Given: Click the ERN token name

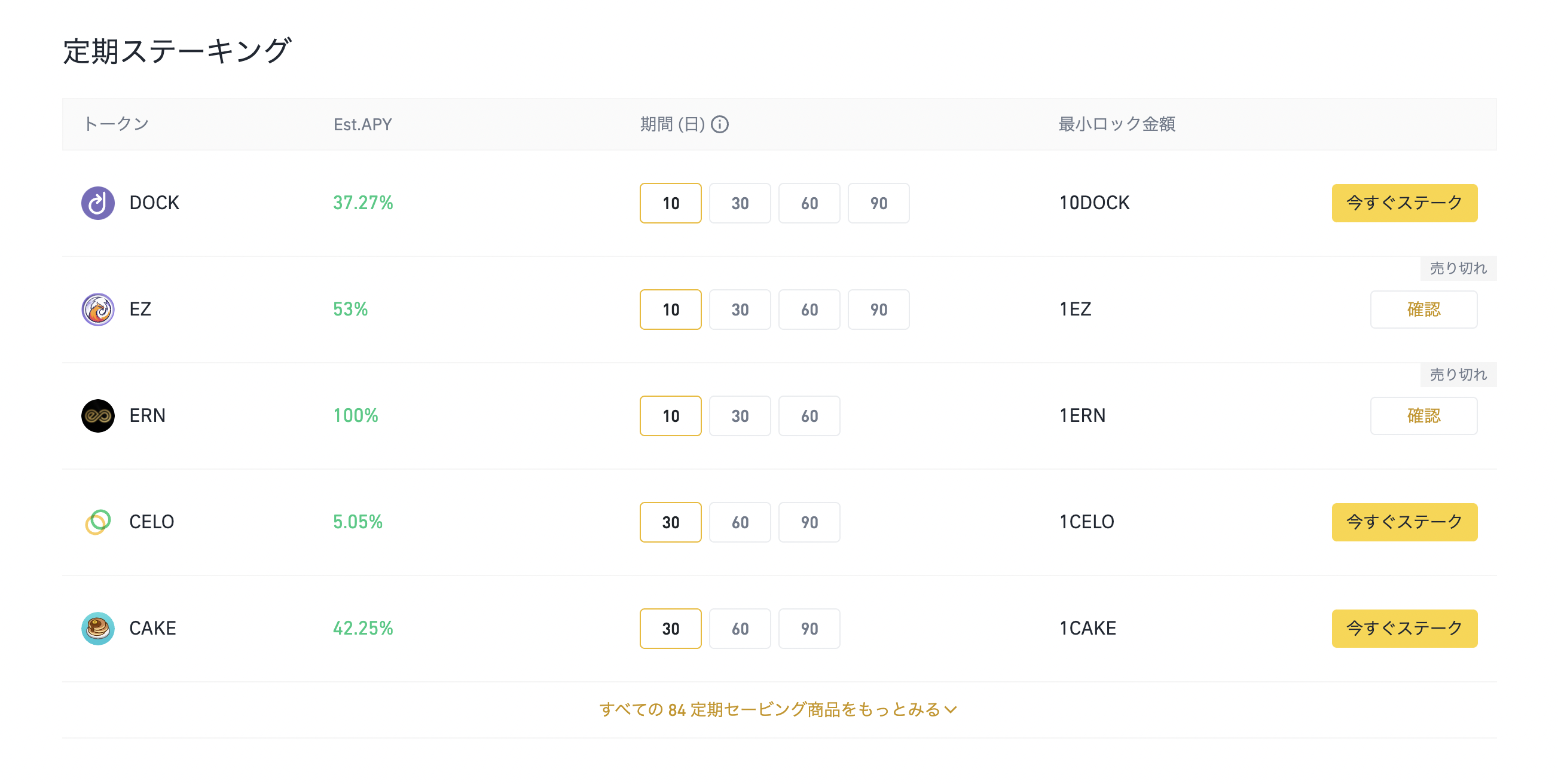Looking at the screenshot, I should (x=148, y=416).
